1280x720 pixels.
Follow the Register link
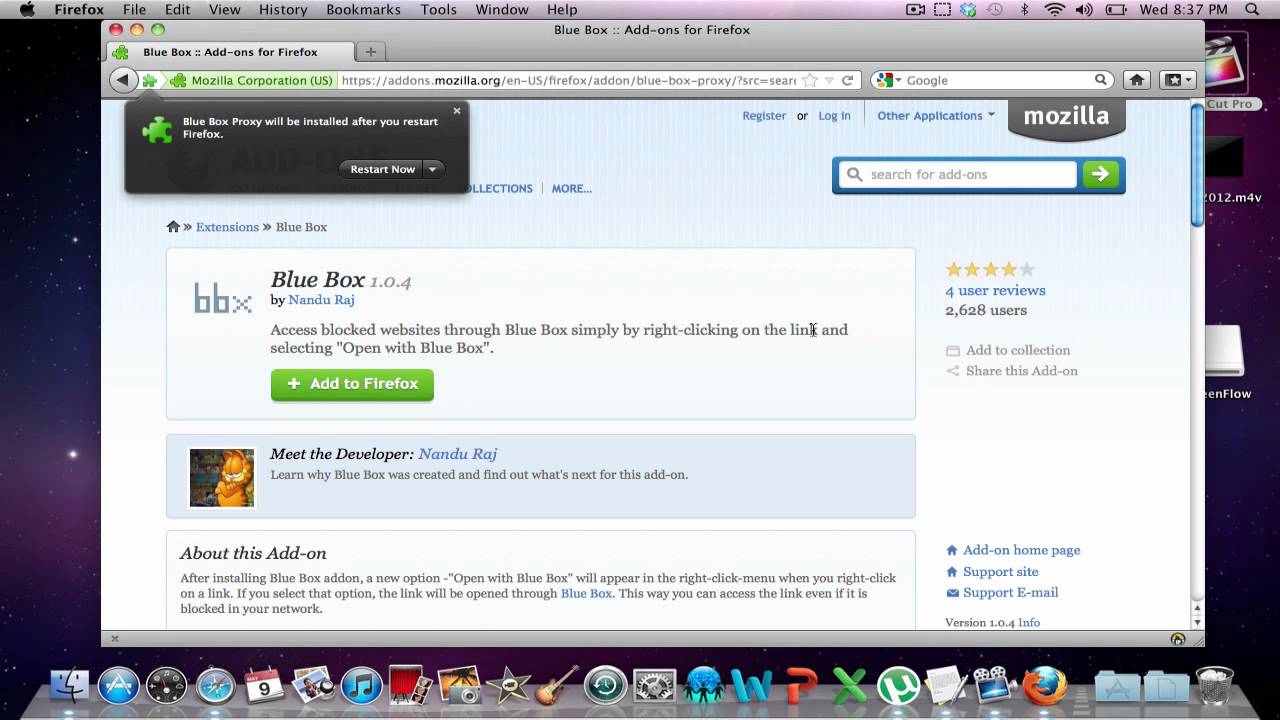click(764, 116)
